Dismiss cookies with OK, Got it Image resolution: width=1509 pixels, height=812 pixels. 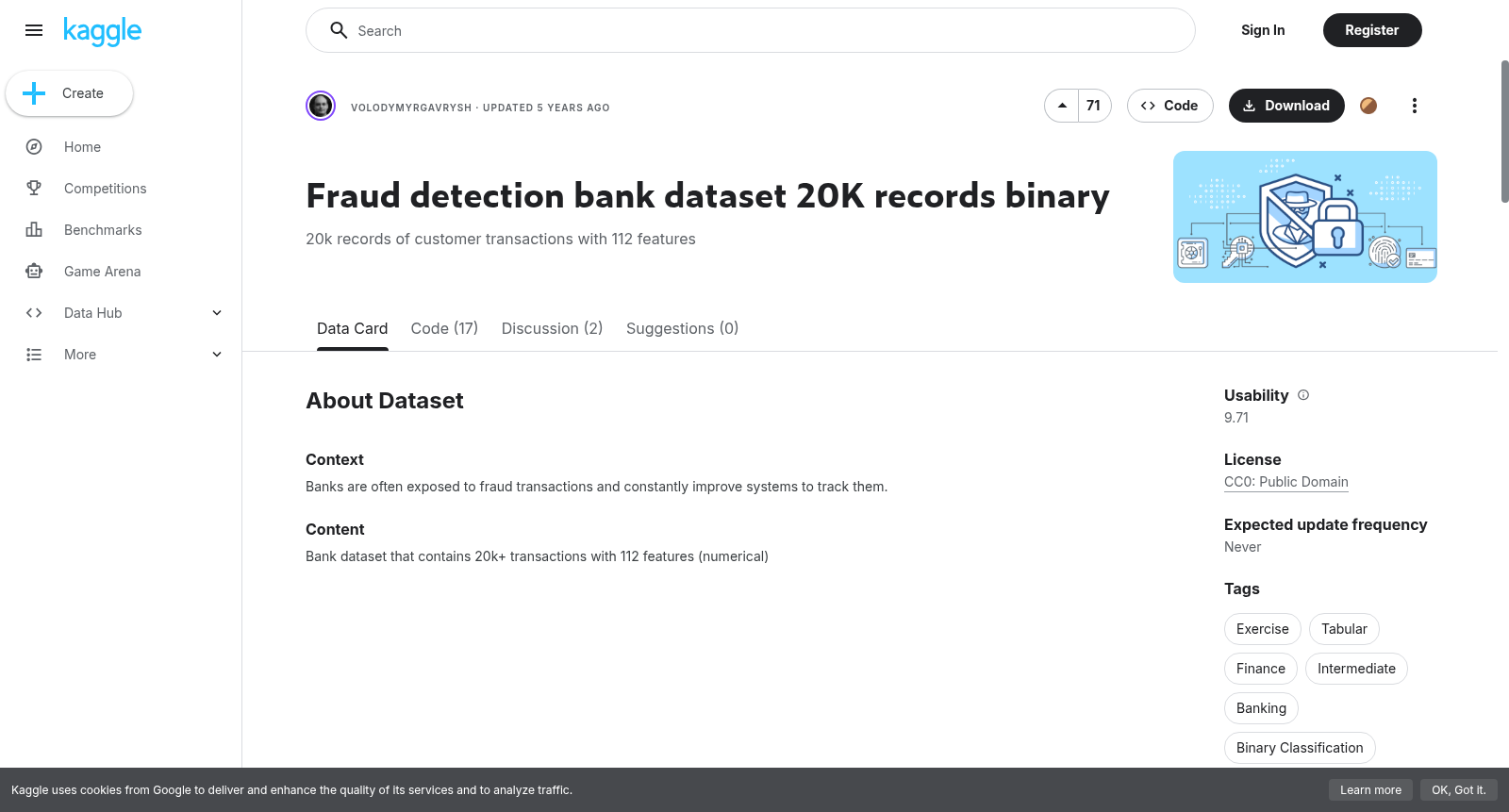(x=1458, y=790)
